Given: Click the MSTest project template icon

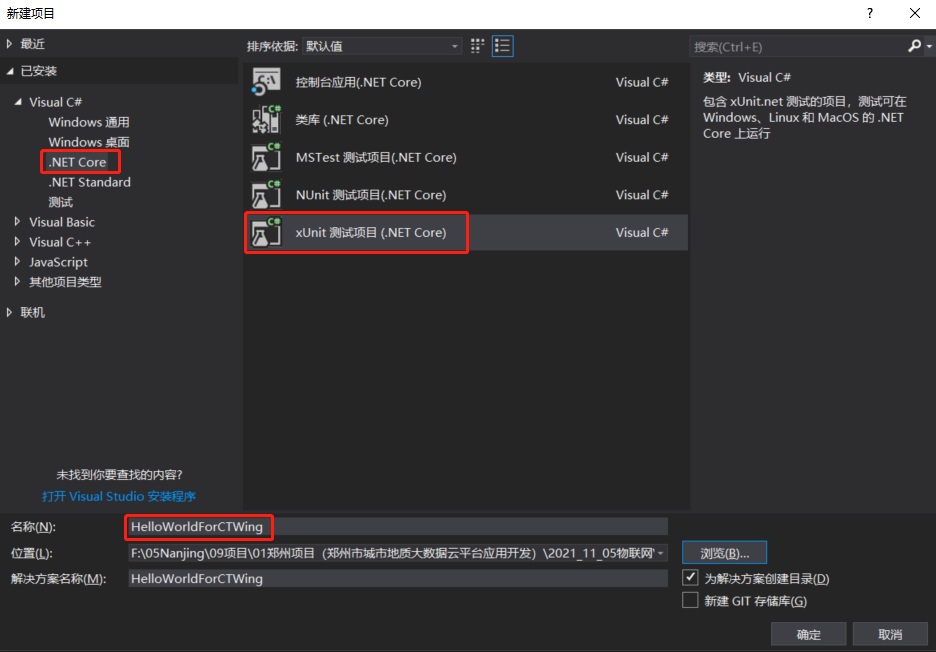Looking at the screenshot, I should pos(266,157).
